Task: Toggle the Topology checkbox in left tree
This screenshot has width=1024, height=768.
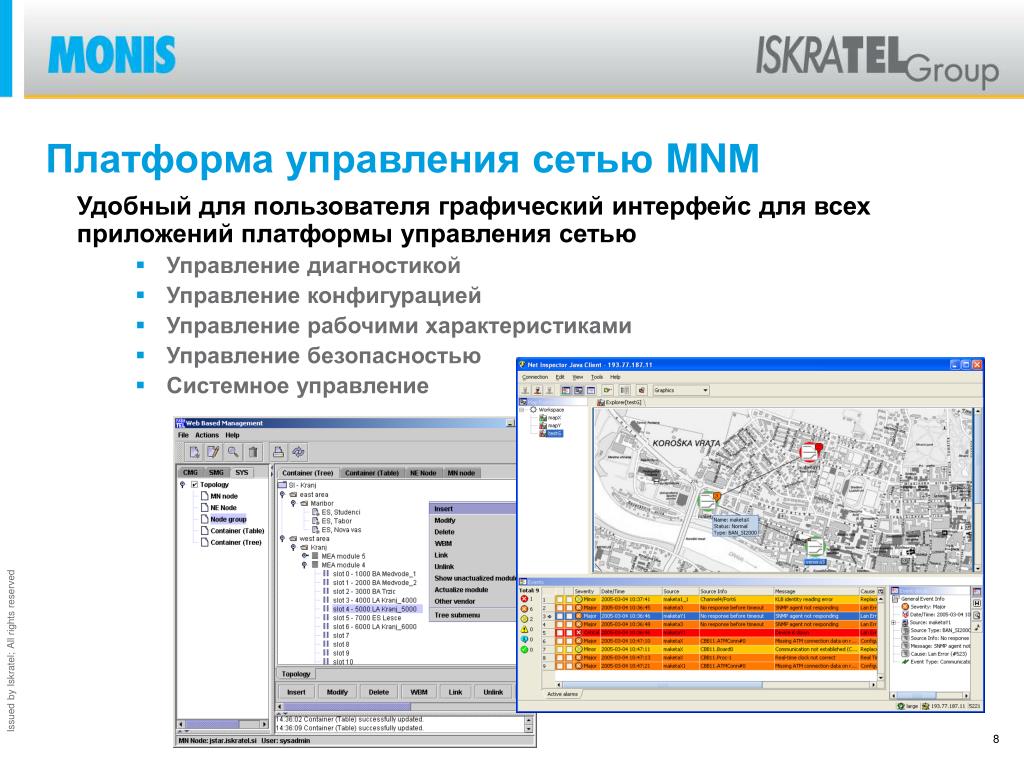Action: [195, 485]
